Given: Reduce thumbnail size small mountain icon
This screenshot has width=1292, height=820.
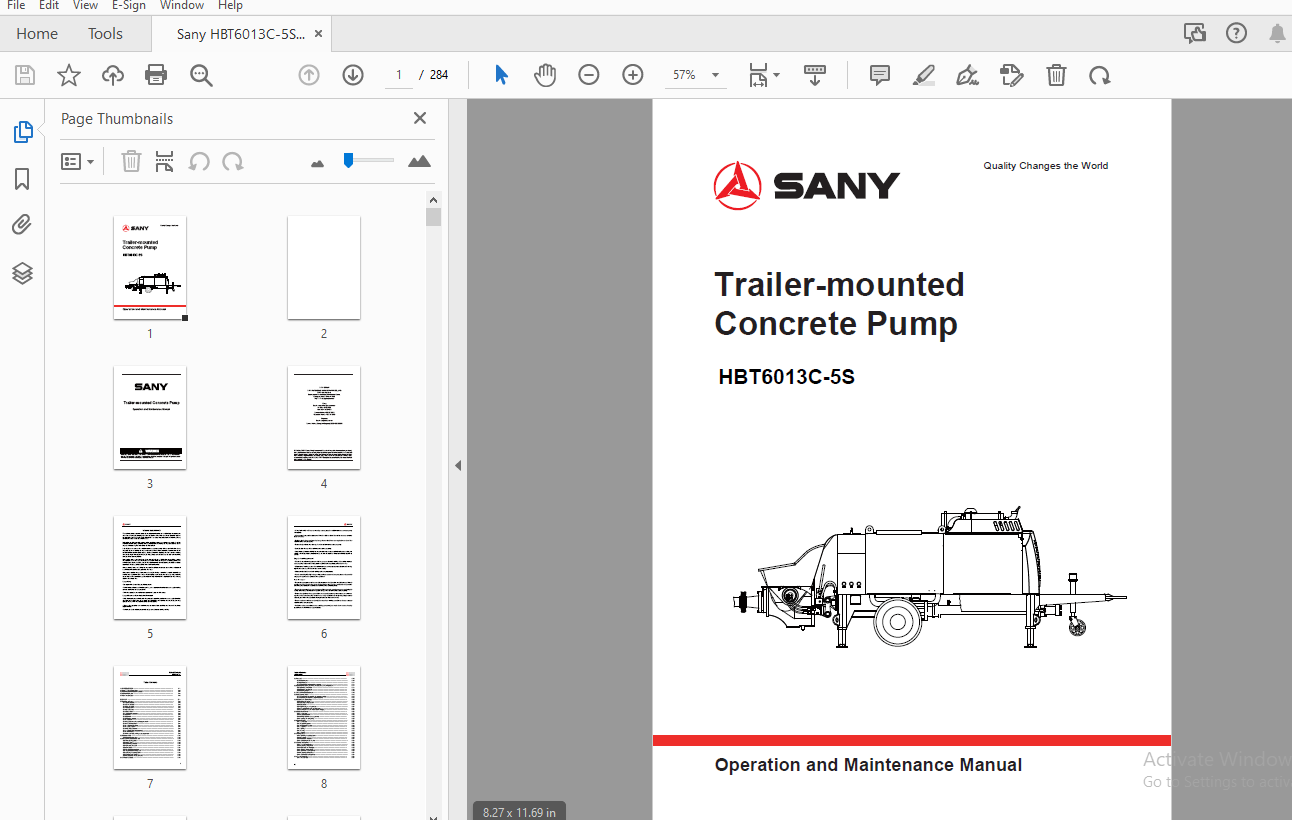Looking at the screenshot, I should [x=318, y=162].
